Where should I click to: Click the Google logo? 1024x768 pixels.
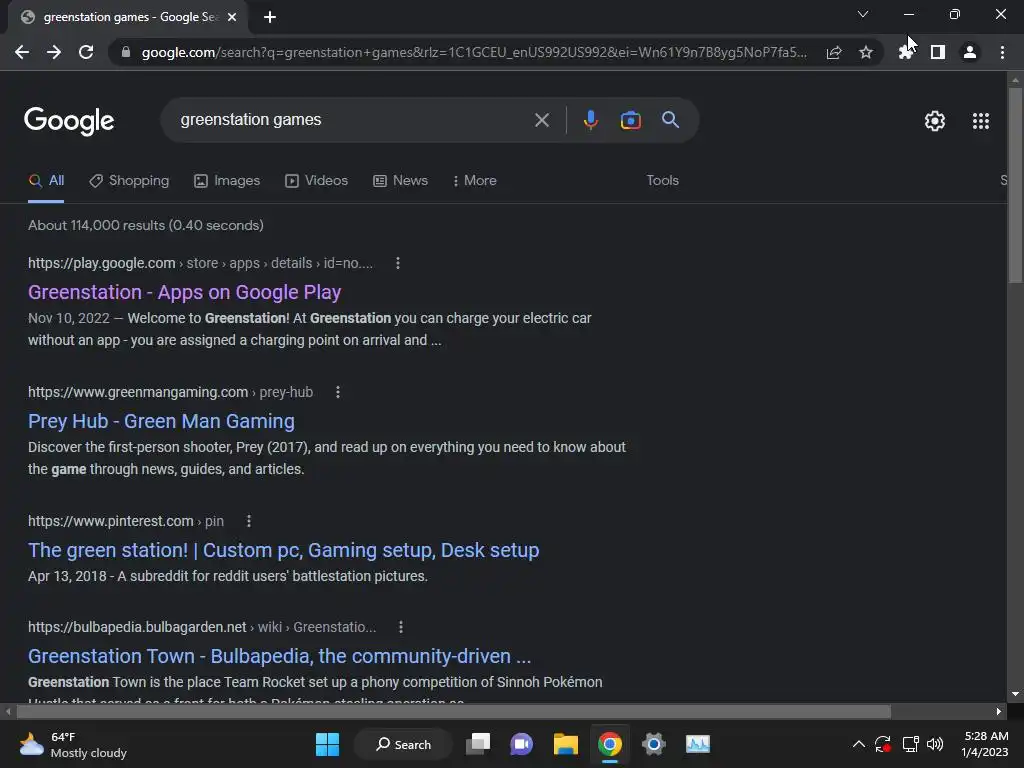69,121
